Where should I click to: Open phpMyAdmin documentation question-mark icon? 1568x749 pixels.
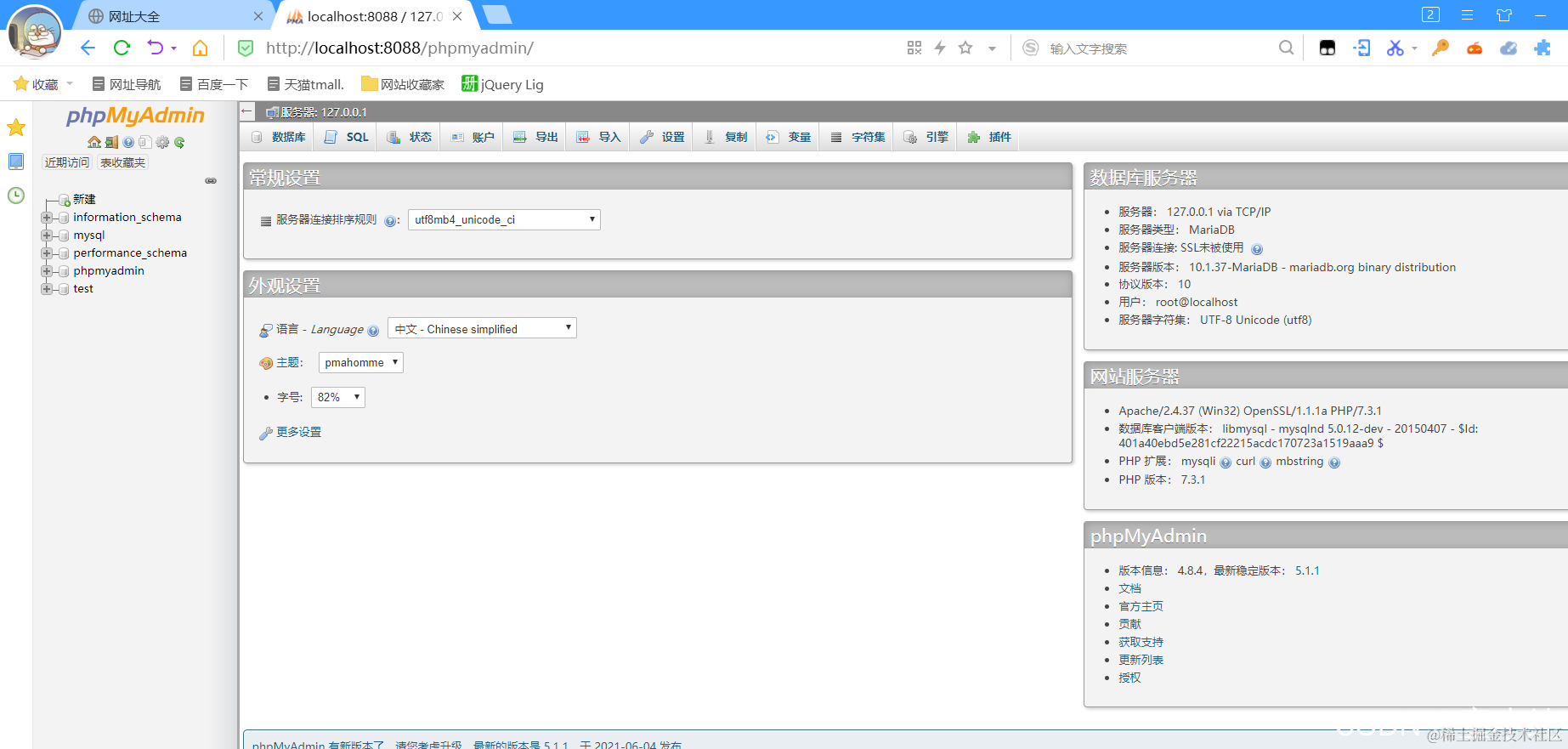128,142
